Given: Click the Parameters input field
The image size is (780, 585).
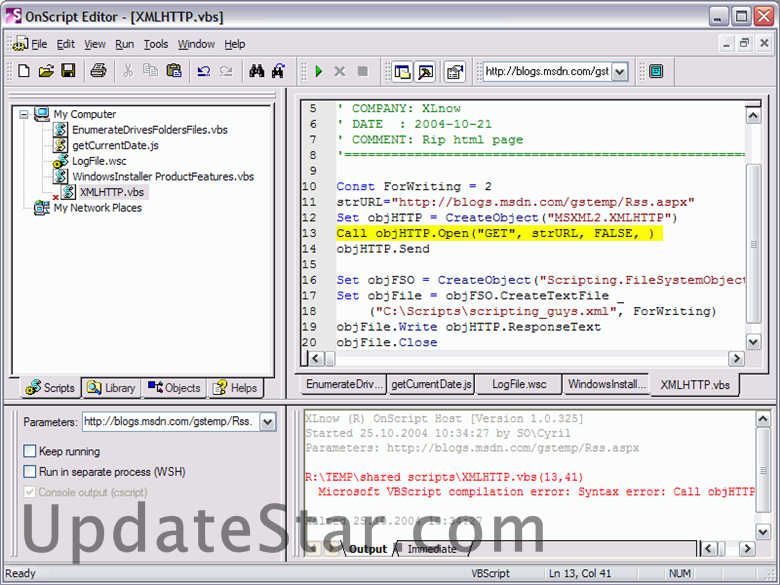Looking at the screenshot, I should click(x=171, y=422).
